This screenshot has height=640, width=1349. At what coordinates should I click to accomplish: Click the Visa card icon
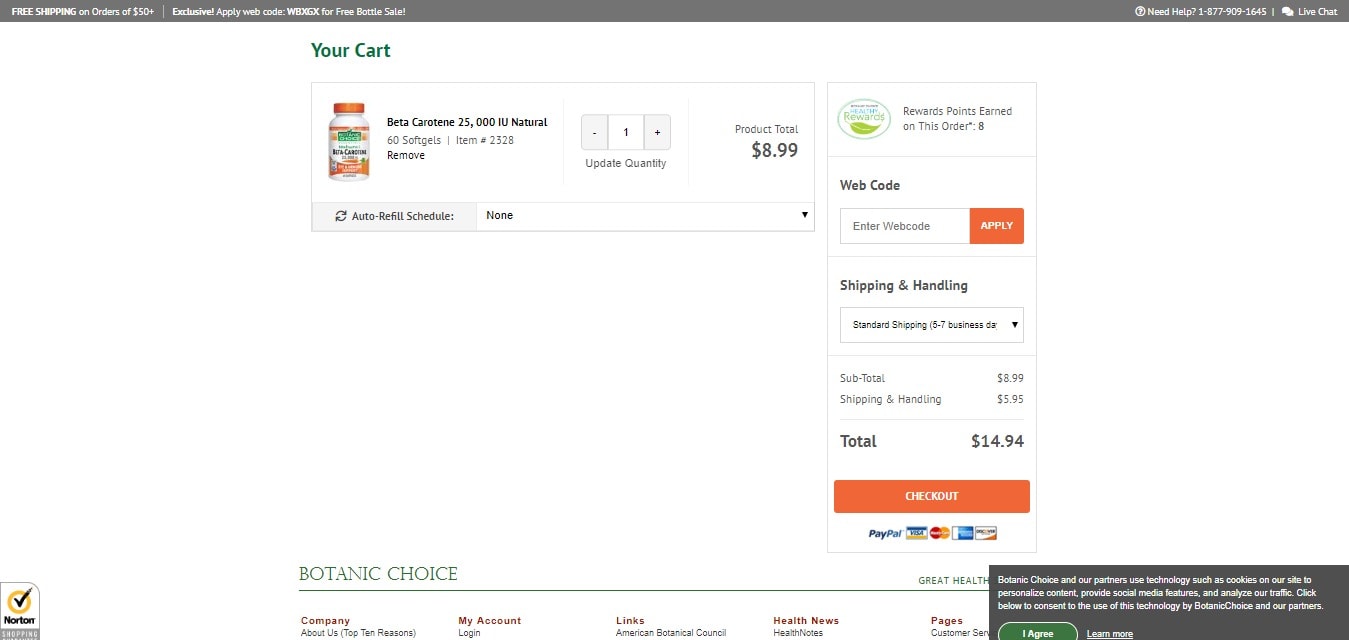(916, 533)
